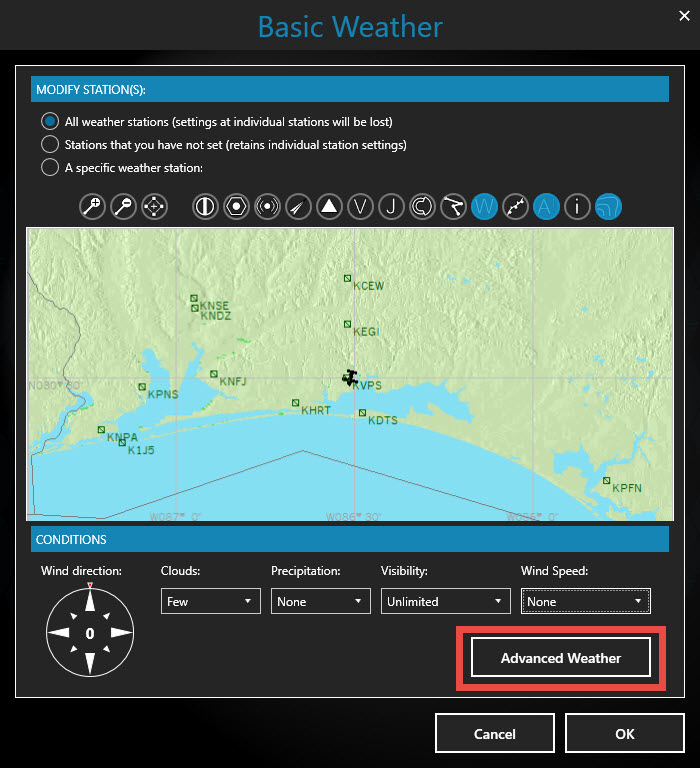The width and height of the screenshot is (700, 768).
Task: Open the Wind Speed dropdown
Action: 586,601
